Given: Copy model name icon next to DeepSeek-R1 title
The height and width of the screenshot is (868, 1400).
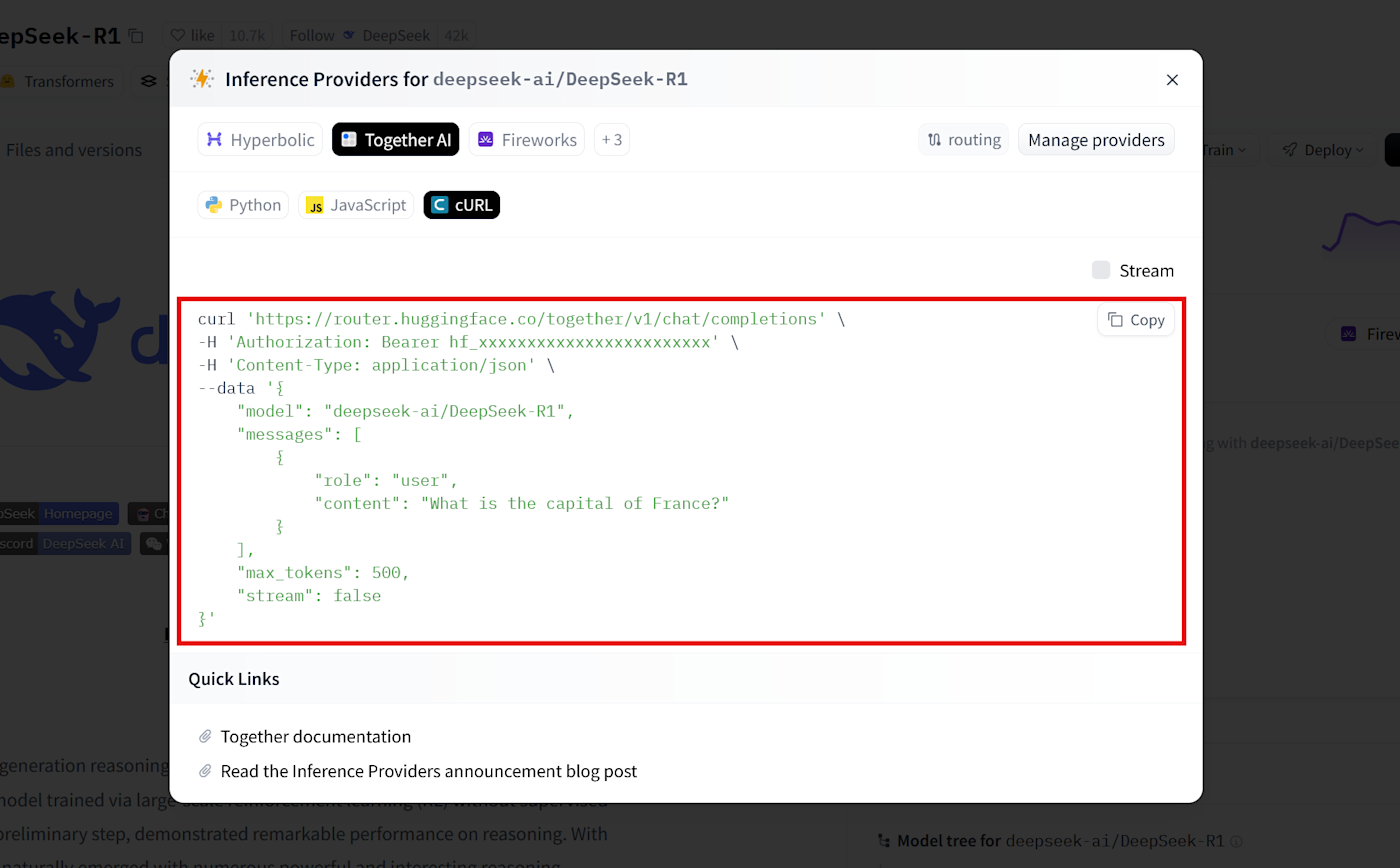Looking at the screenshot, I should [136, 36].
